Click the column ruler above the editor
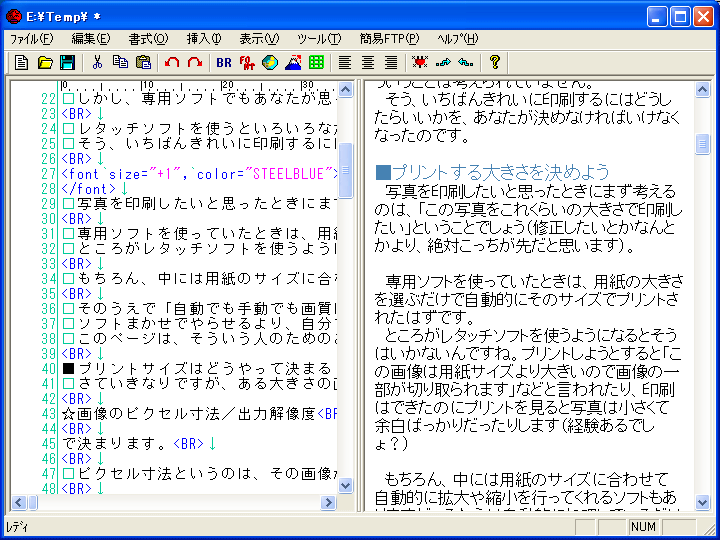The image size is (720, 540). [x=198, y=85]
